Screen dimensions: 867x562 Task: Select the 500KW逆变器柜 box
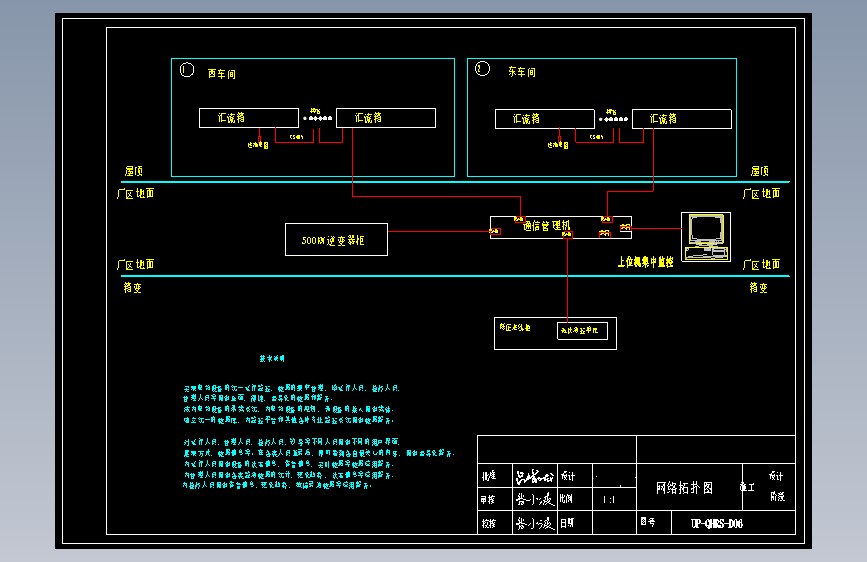point(336,240)
